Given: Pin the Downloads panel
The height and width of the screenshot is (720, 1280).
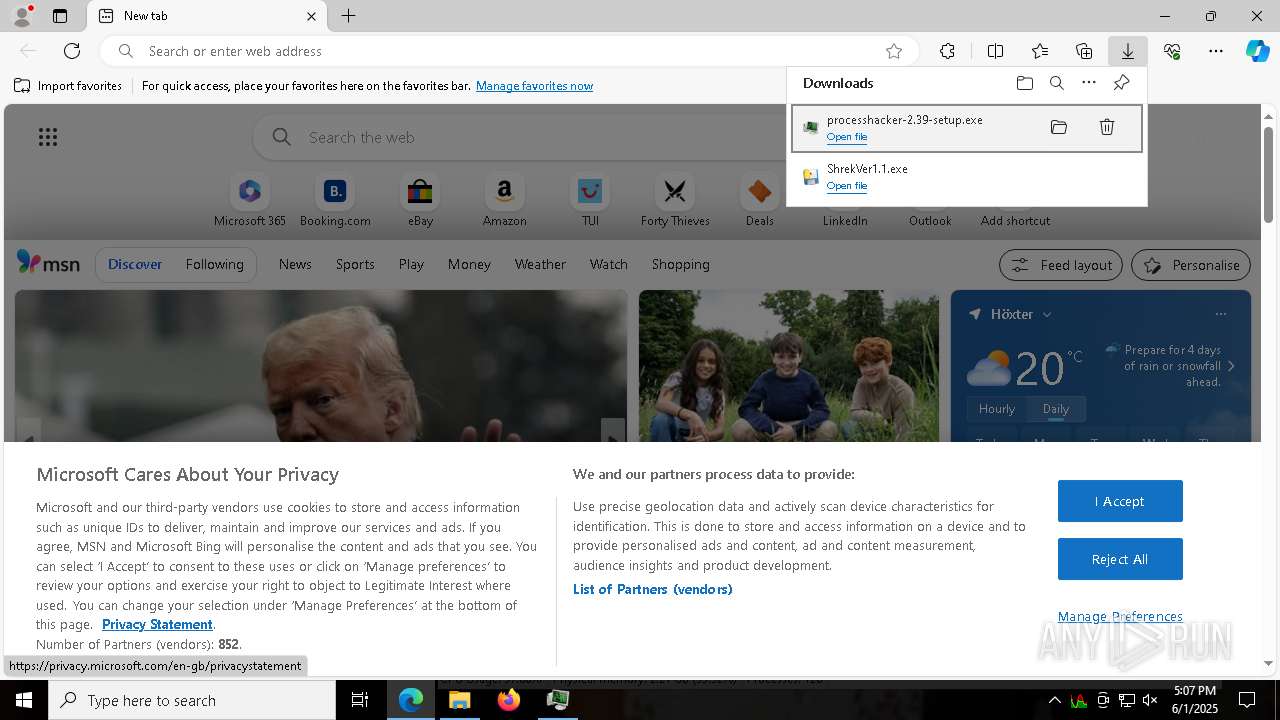Looking at the screenshot, I should tap(1121, 83).
